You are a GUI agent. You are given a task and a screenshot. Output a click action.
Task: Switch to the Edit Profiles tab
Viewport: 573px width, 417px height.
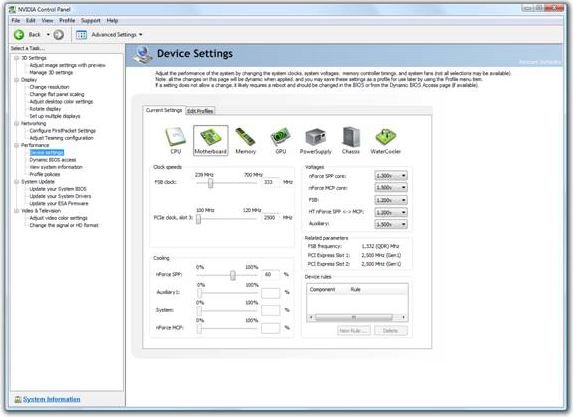(200, 111)
